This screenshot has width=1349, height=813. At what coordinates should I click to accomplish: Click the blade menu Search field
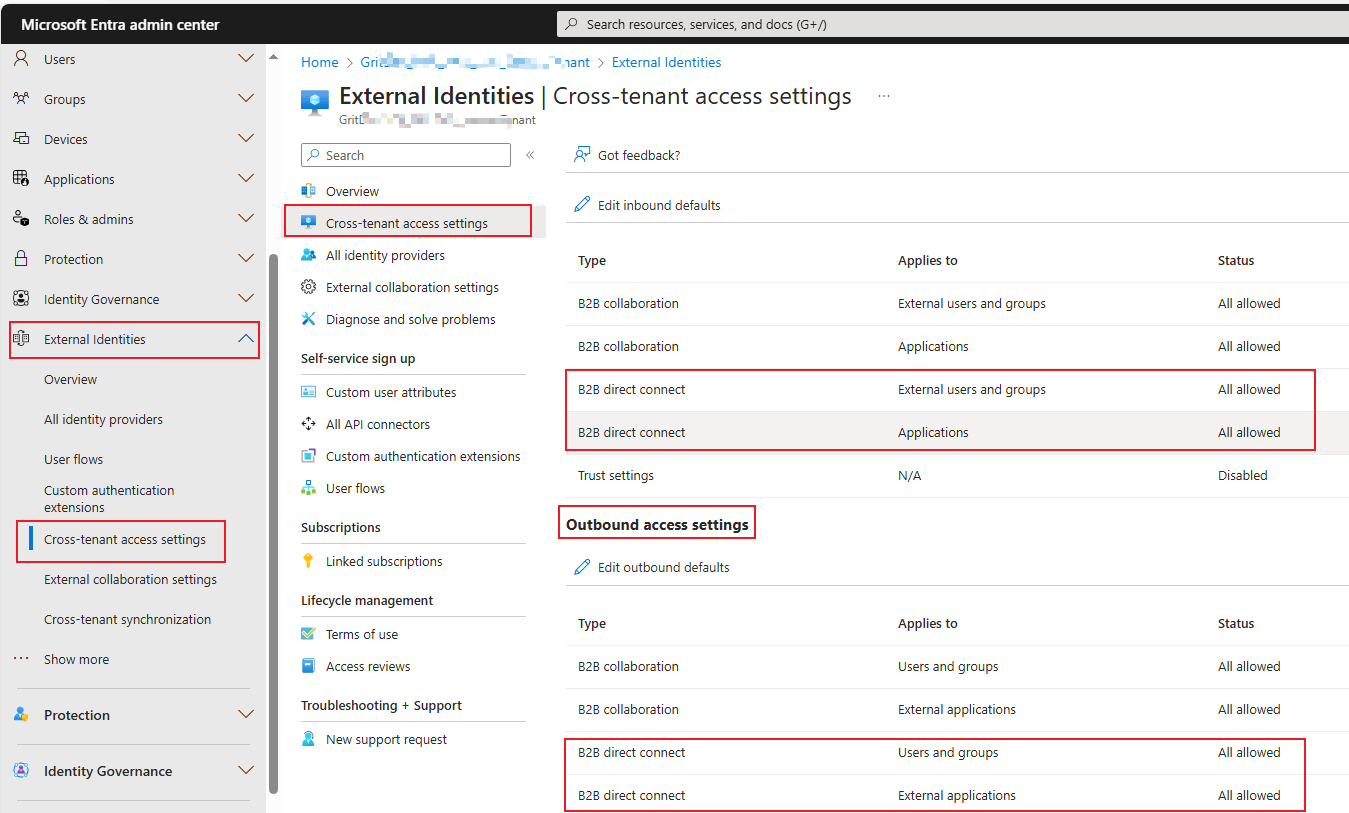click(x=406, y=155)
